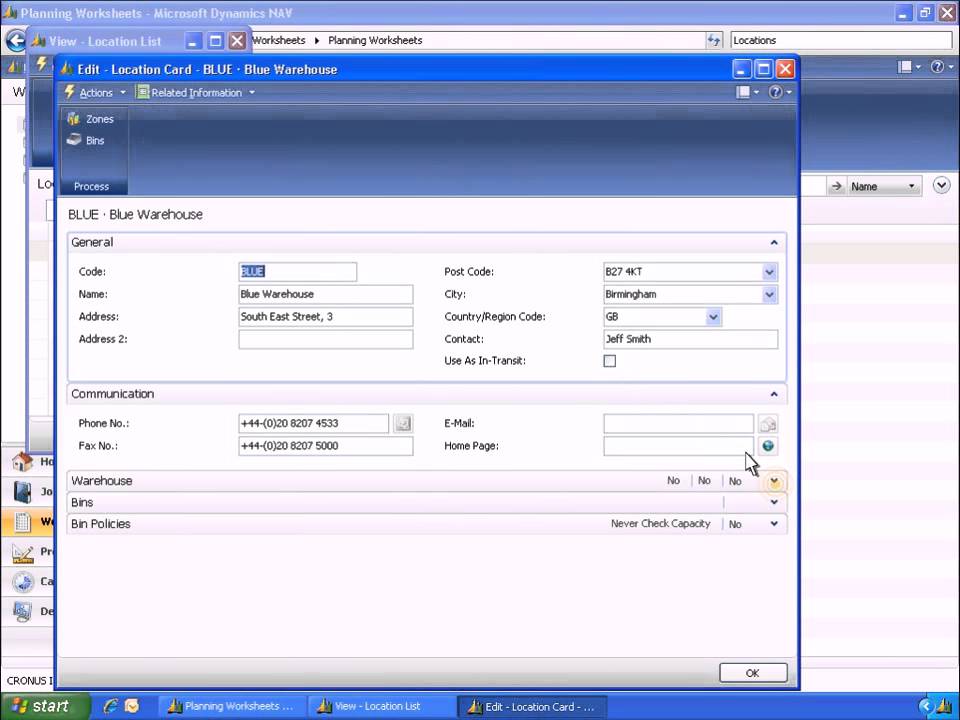Open the Actions menu in Location Card
This screenshot has width=960, height=720.
point(95,92)
